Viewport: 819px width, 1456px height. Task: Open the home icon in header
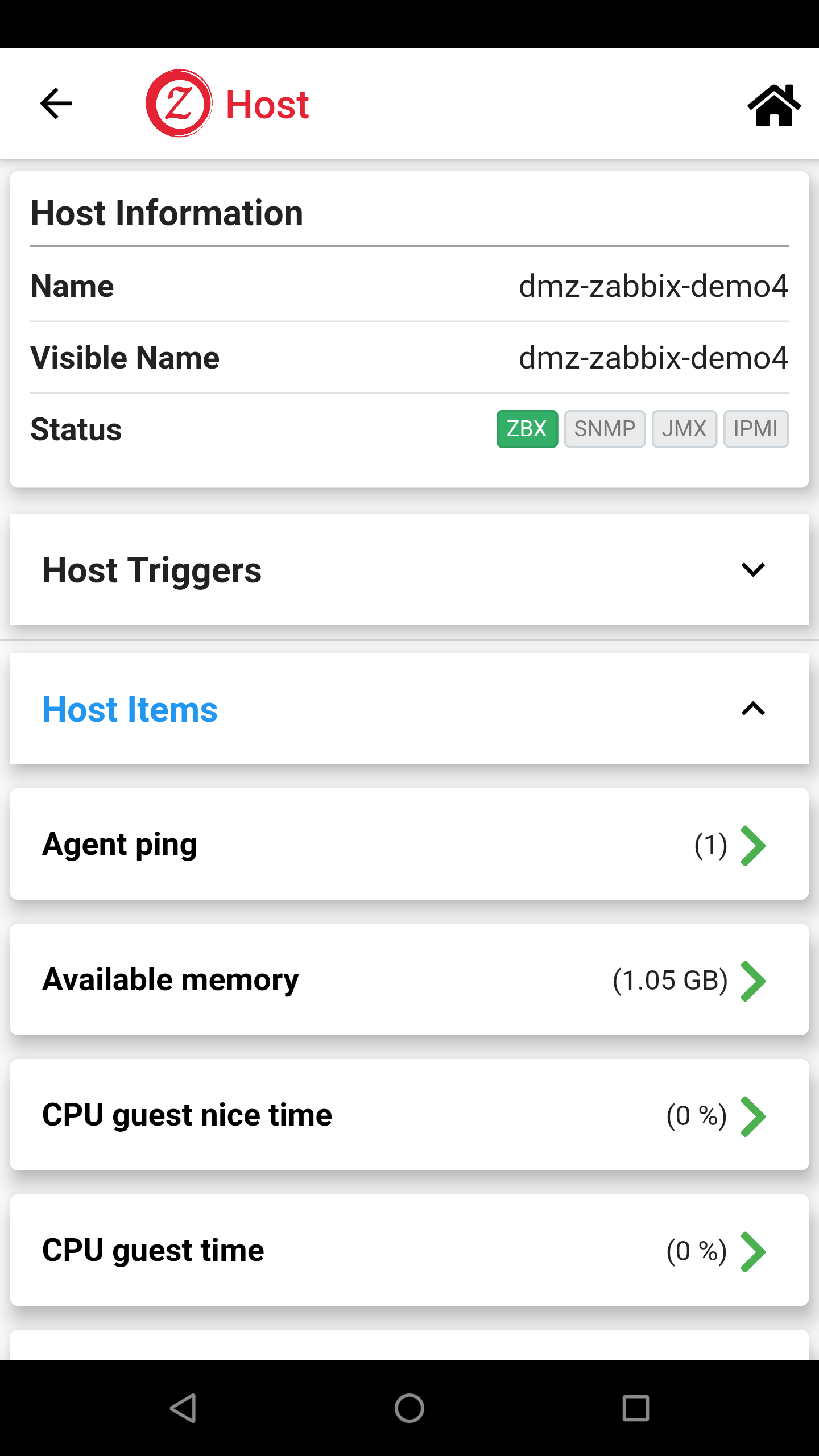point(774,105)
